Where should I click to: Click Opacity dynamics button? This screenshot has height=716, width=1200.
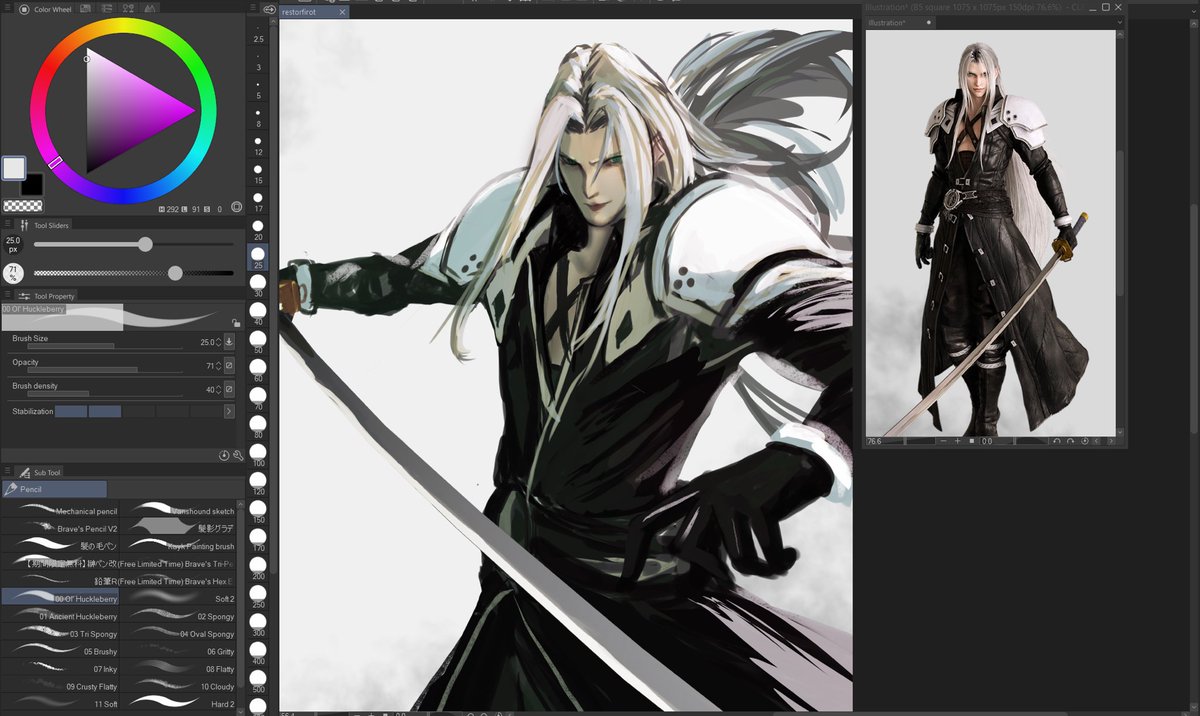(x=229, y=366)
